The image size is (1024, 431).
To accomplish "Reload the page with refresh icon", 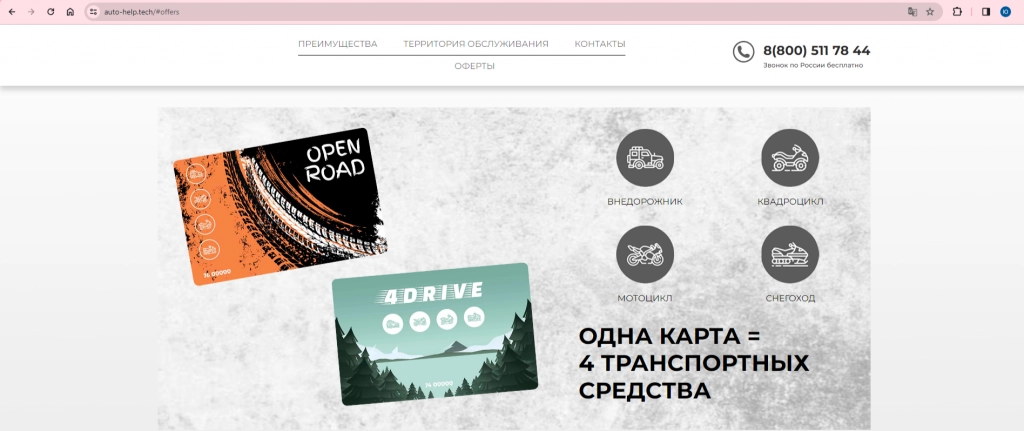I will [x=50, y=12].
